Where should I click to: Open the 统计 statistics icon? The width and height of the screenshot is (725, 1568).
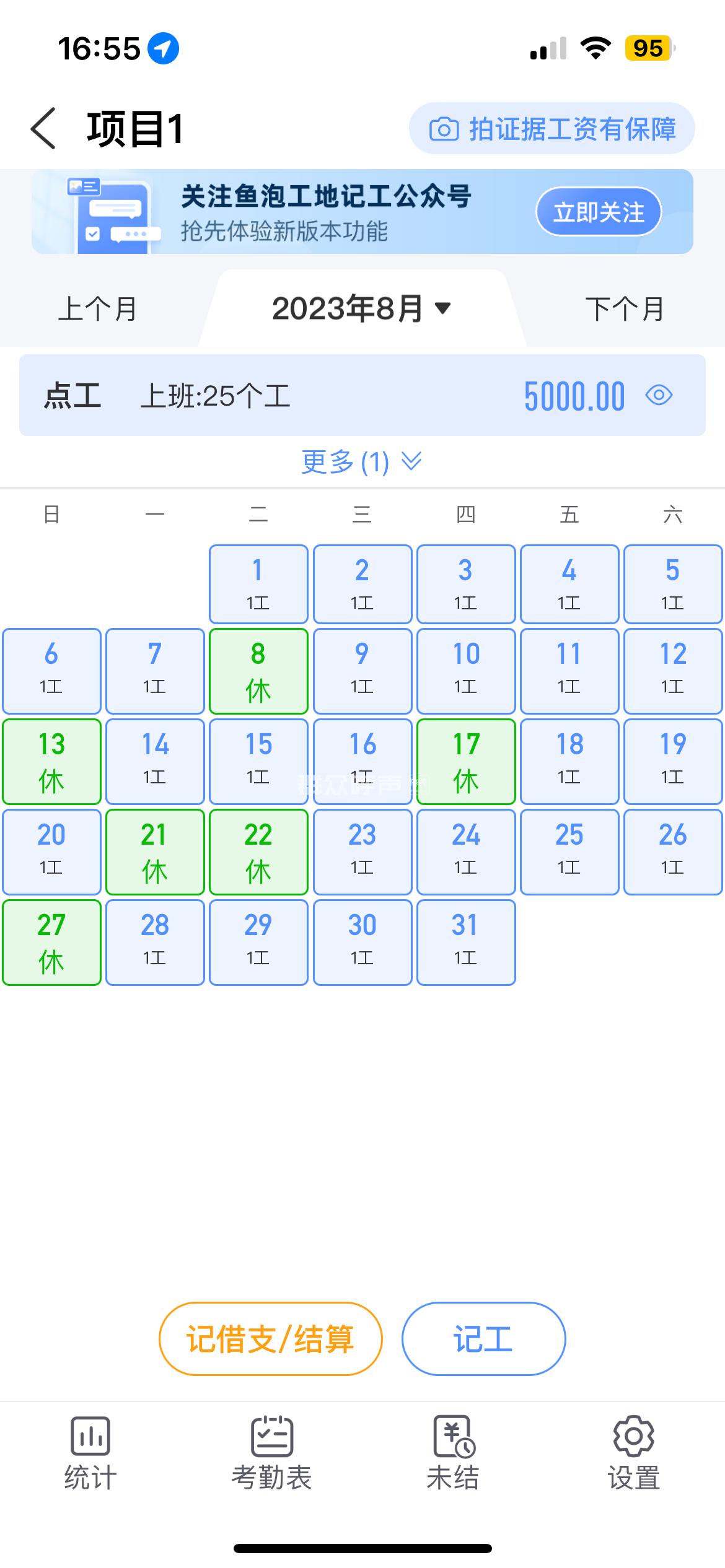90,1435
